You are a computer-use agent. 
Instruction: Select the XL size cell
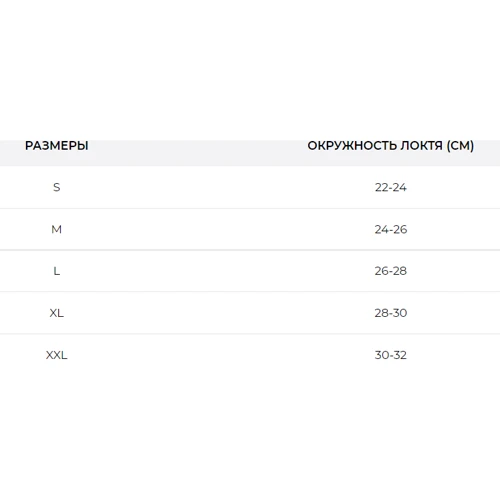(x=57, y=313)
